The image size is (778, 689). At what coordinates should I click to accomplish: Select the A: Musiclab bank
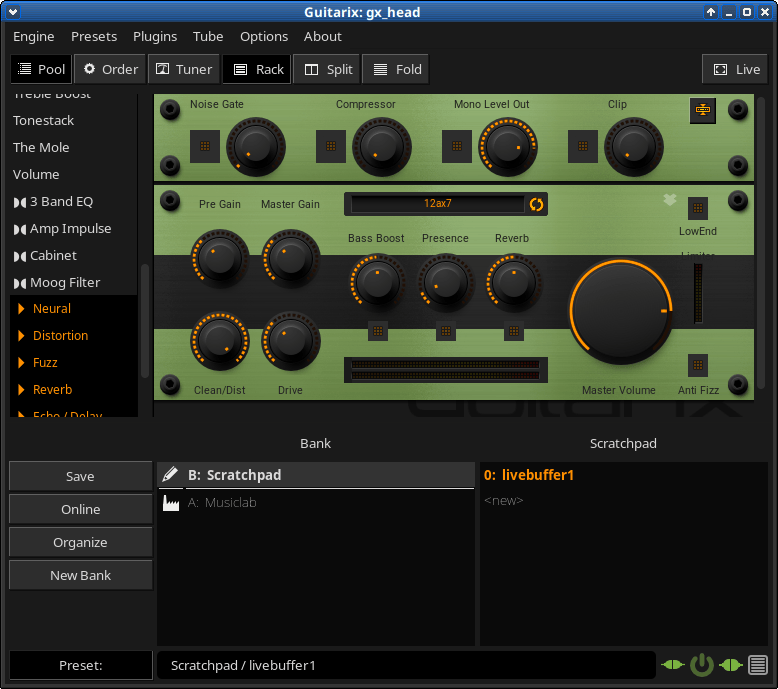coord(316,502)
